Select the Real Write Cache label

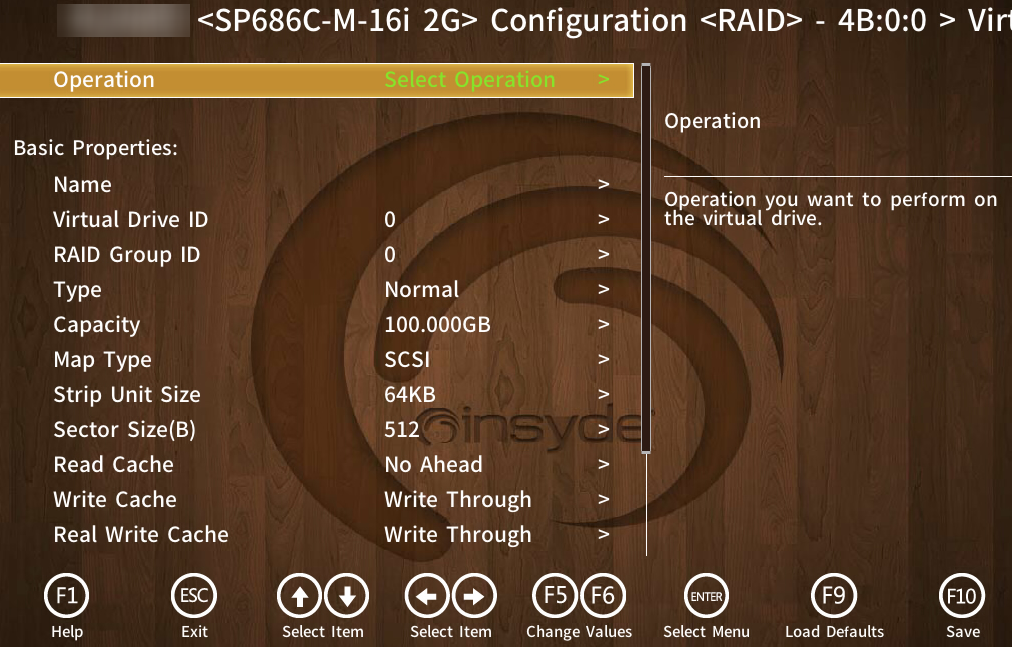(x=141, y=534)
